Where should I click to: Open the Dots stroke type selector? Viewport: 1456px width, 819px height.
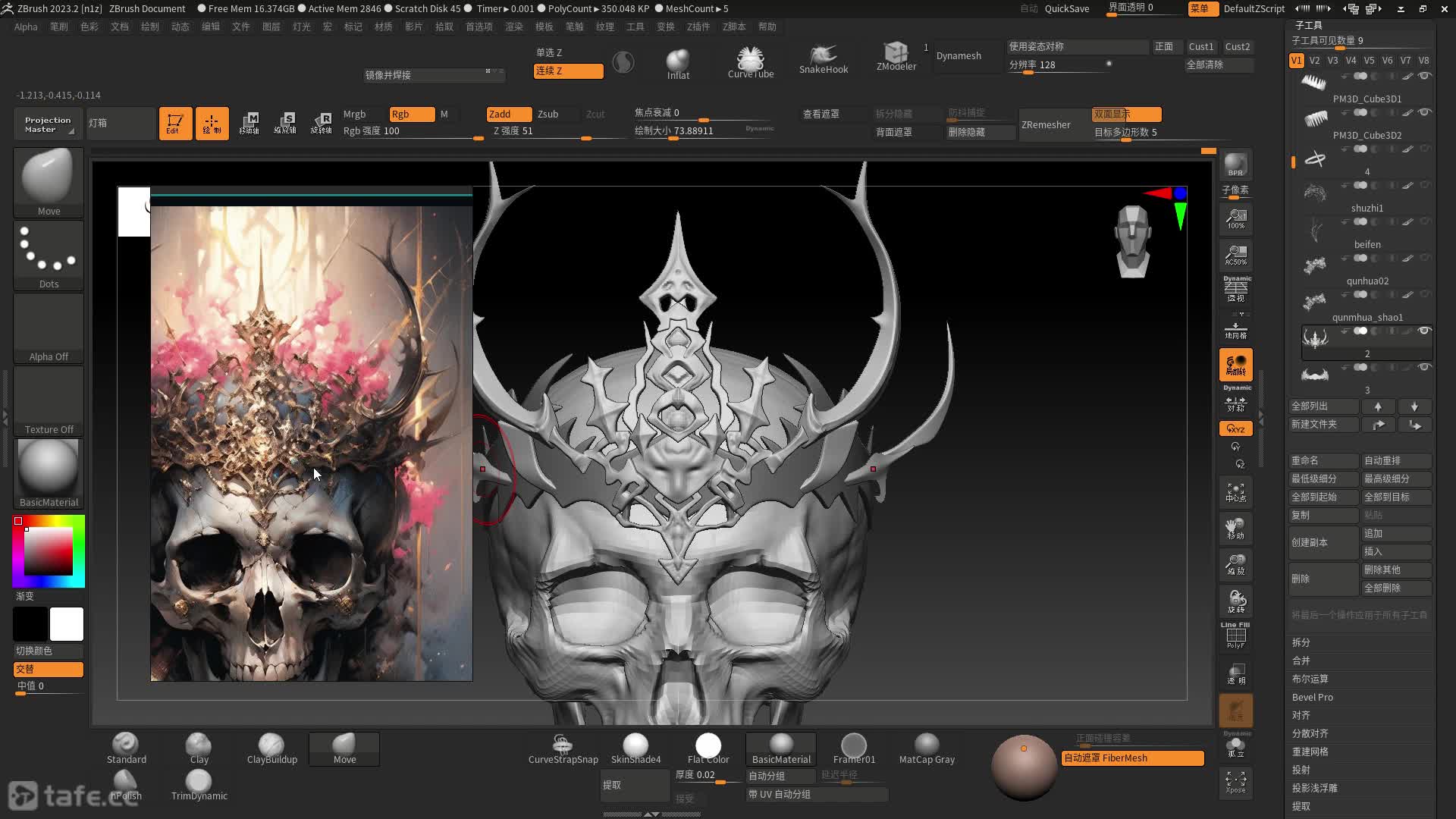point(49,256)
